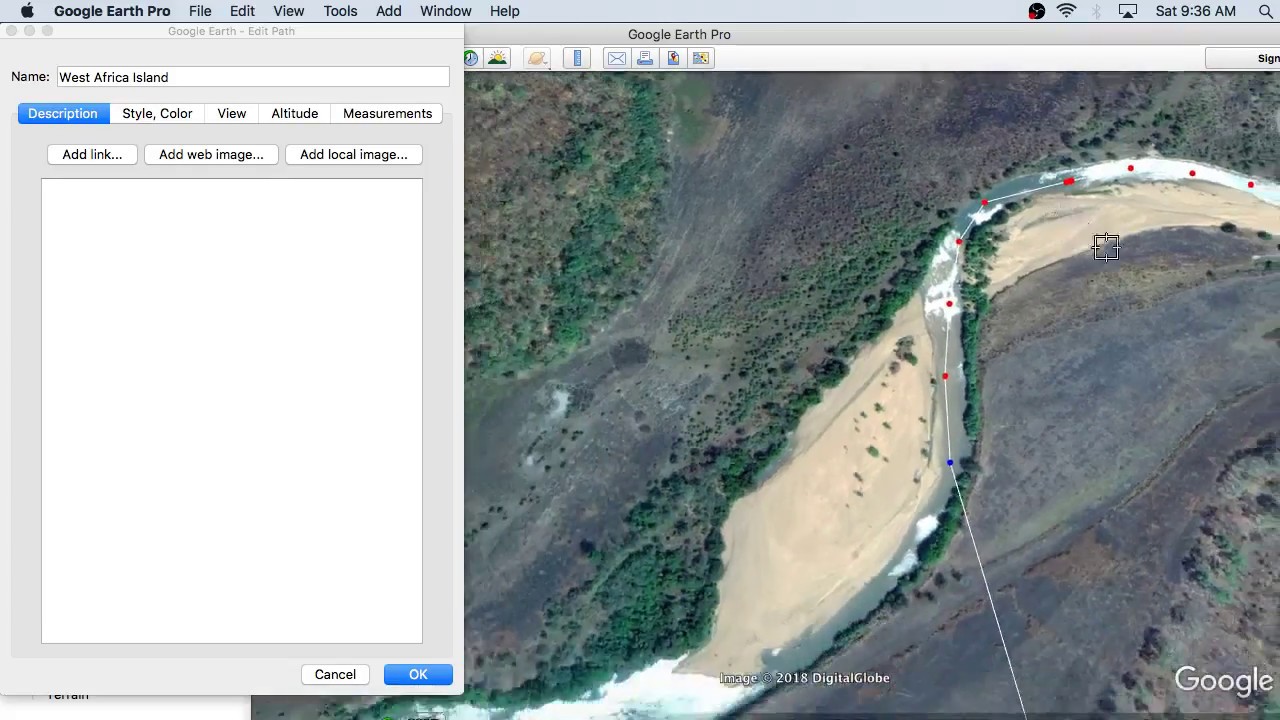Switch to the Altitude tab

point(295,113)
